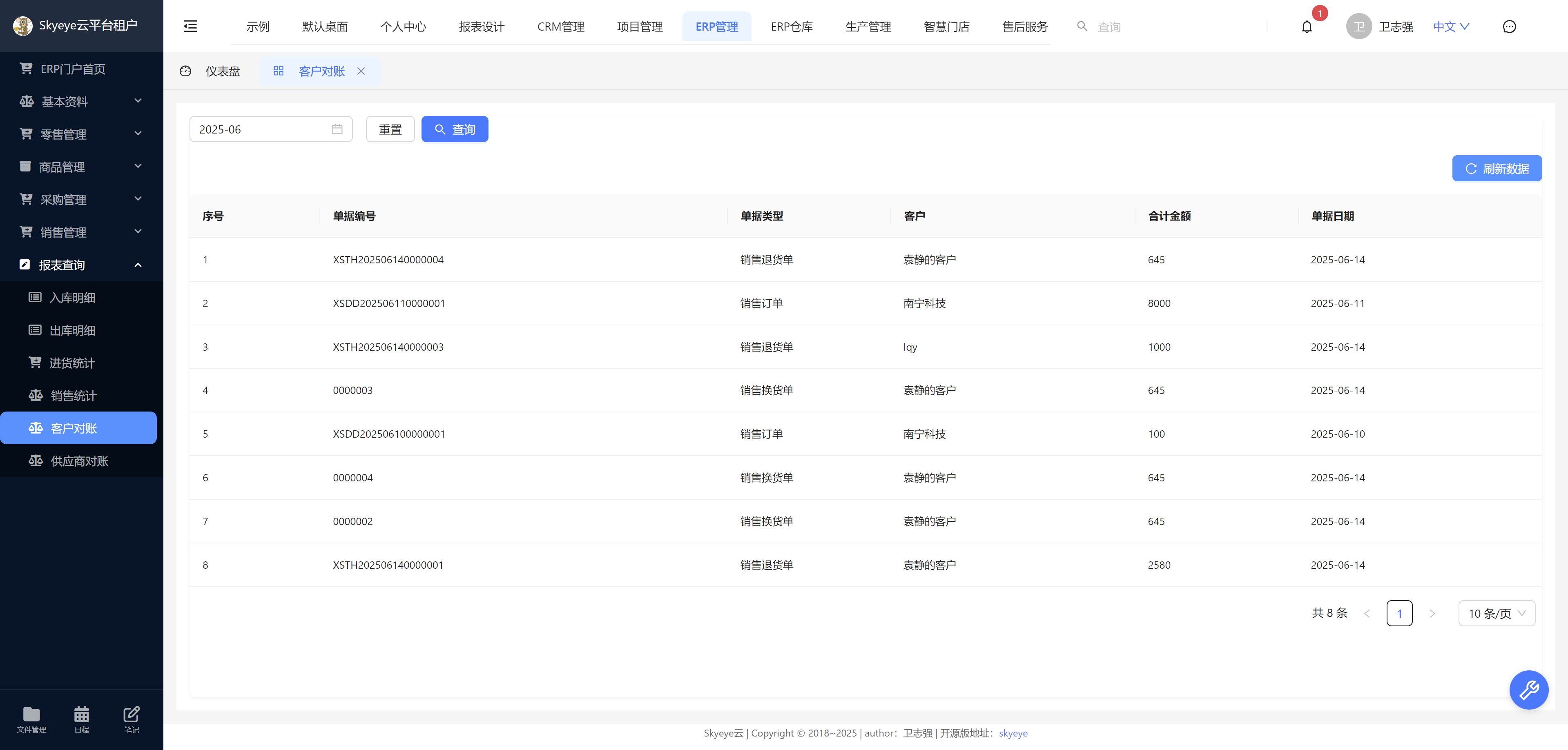The image size is (1568, 750).
Task: Click amount cell 8000
Action: coord(1159,303)
